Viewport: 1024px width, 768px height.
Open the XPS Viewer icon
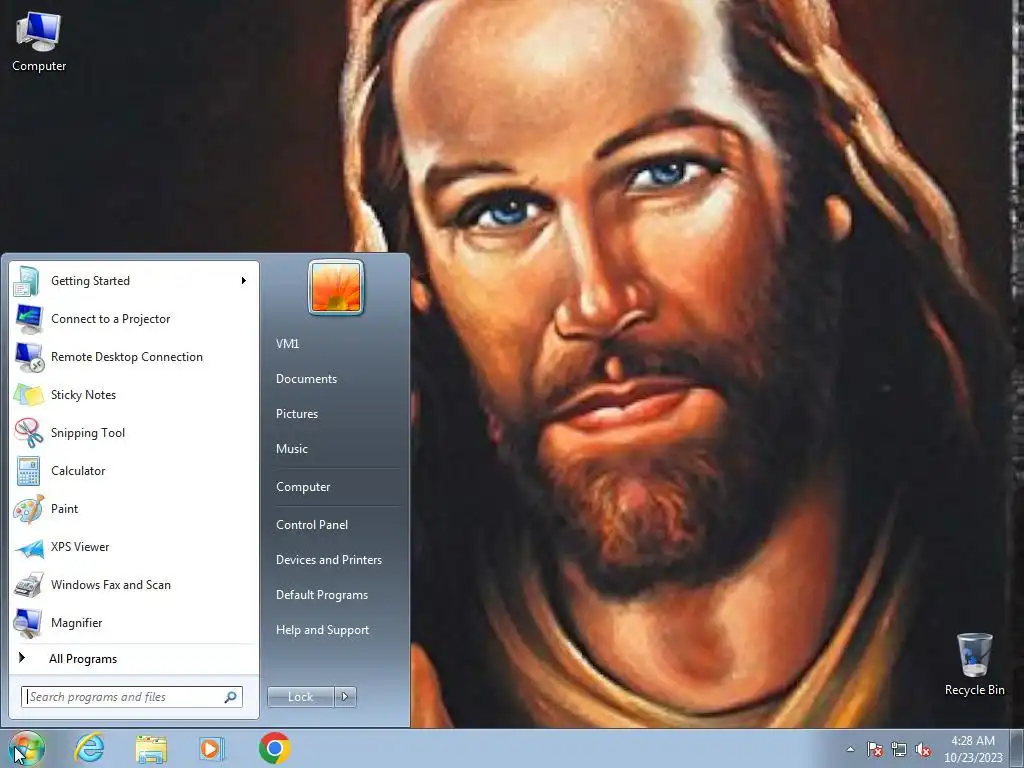pyautogui.click(x=29, y=548)
